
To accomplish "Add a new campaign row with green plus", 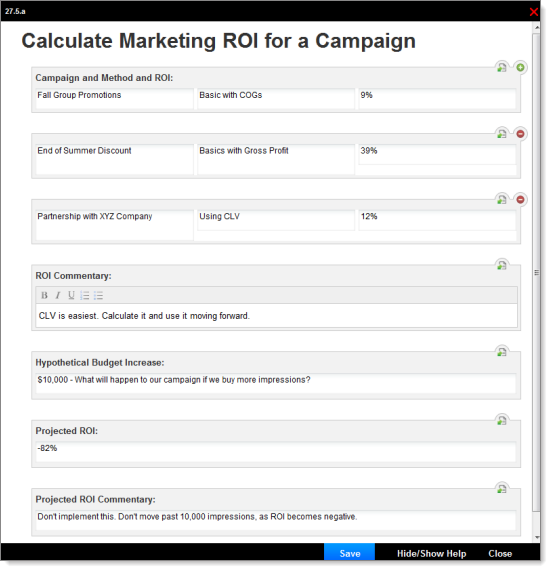I will 520,67.
